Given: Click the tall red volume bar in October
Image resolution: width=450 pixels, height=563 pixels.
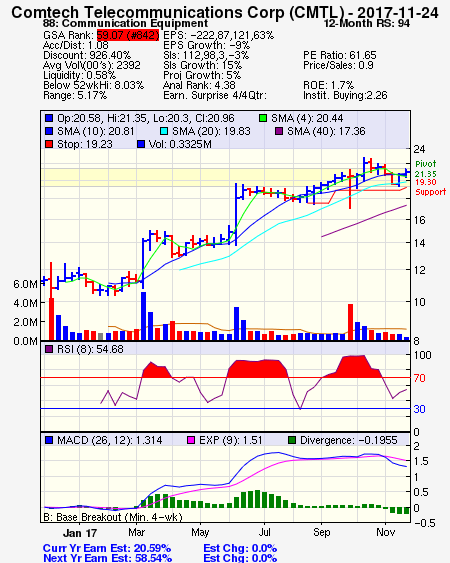Looking at the screenshot, I should 351,322.
